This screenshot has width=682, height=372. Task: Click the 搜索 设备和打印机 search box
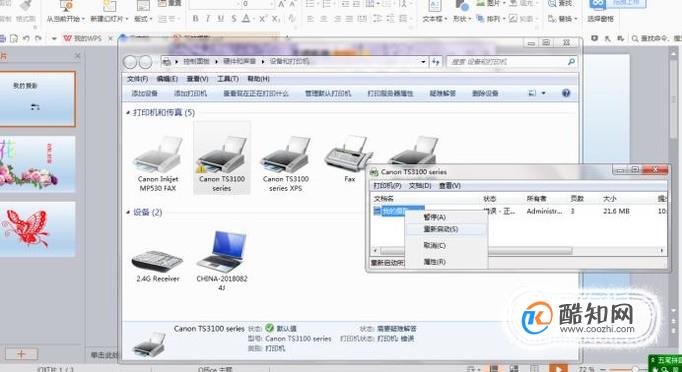tap(507, 62)
